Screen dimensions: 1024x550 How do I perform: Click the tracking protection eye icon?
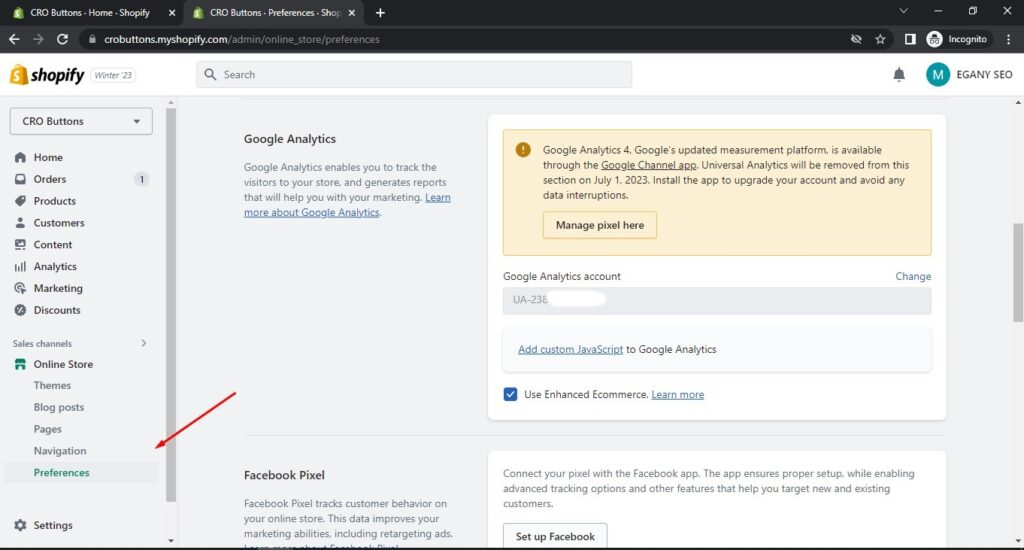pos(856,39)
